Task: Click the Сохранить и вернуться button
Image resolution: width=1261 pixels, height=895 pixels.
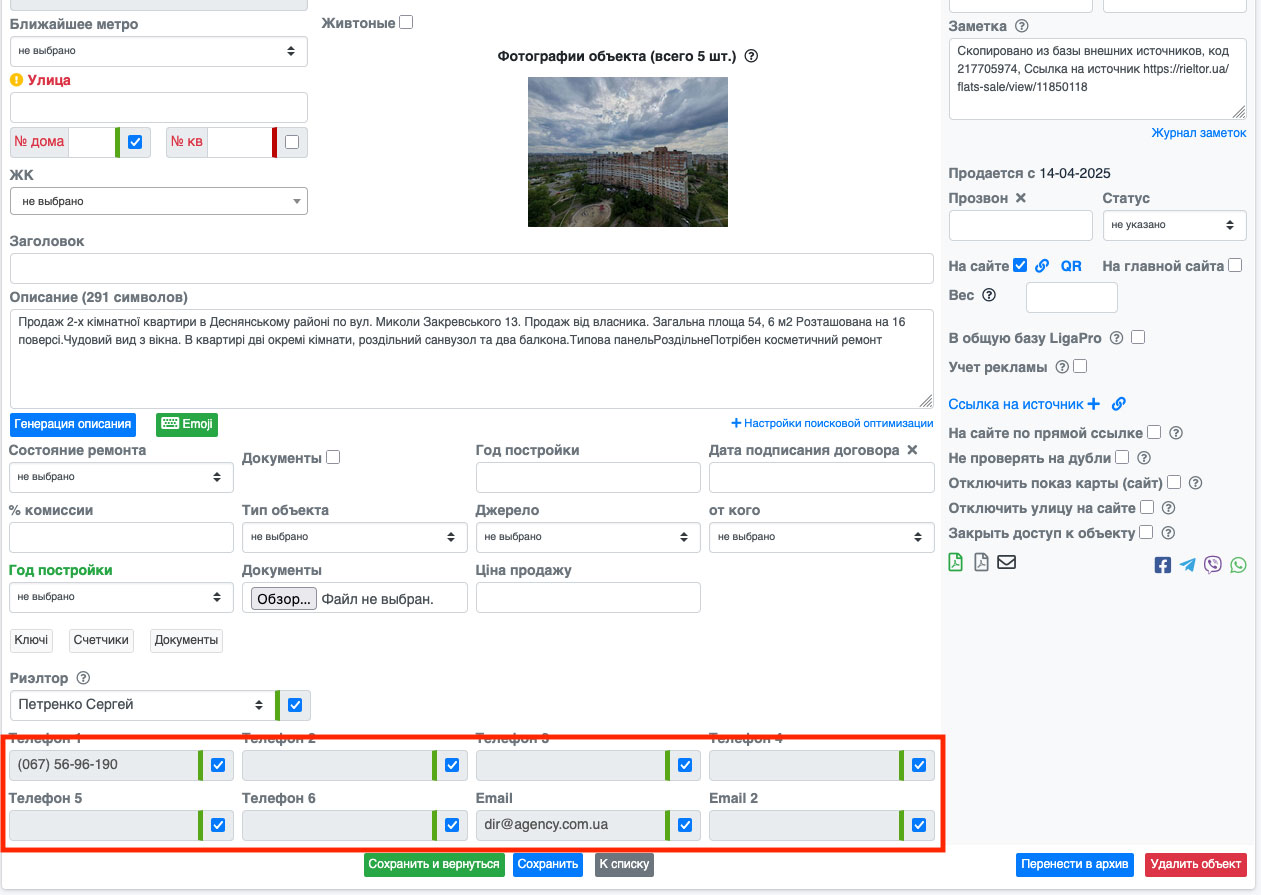Action: (434, 864)
